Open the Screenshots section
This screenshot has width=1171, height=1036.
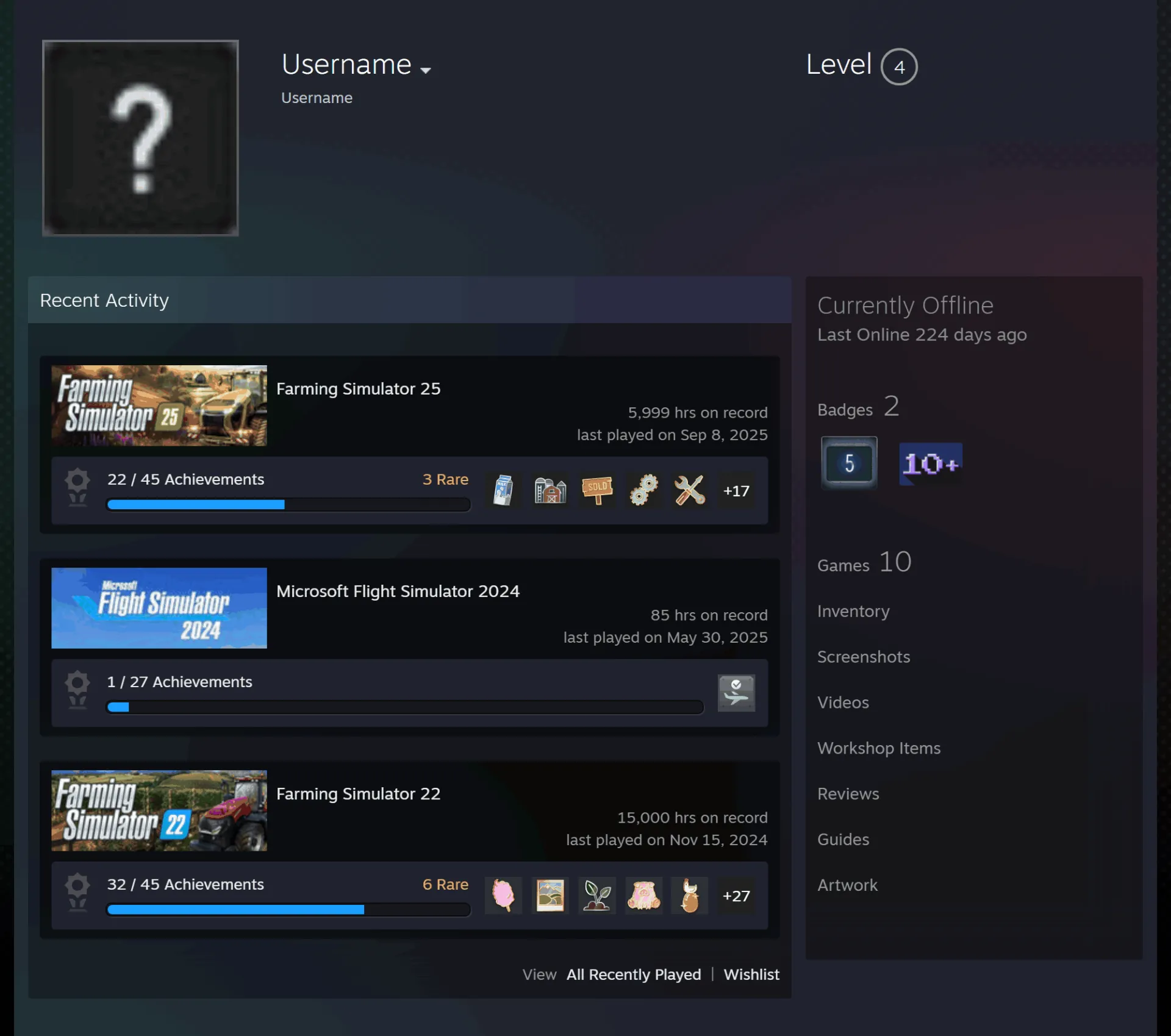click(864, 657)
